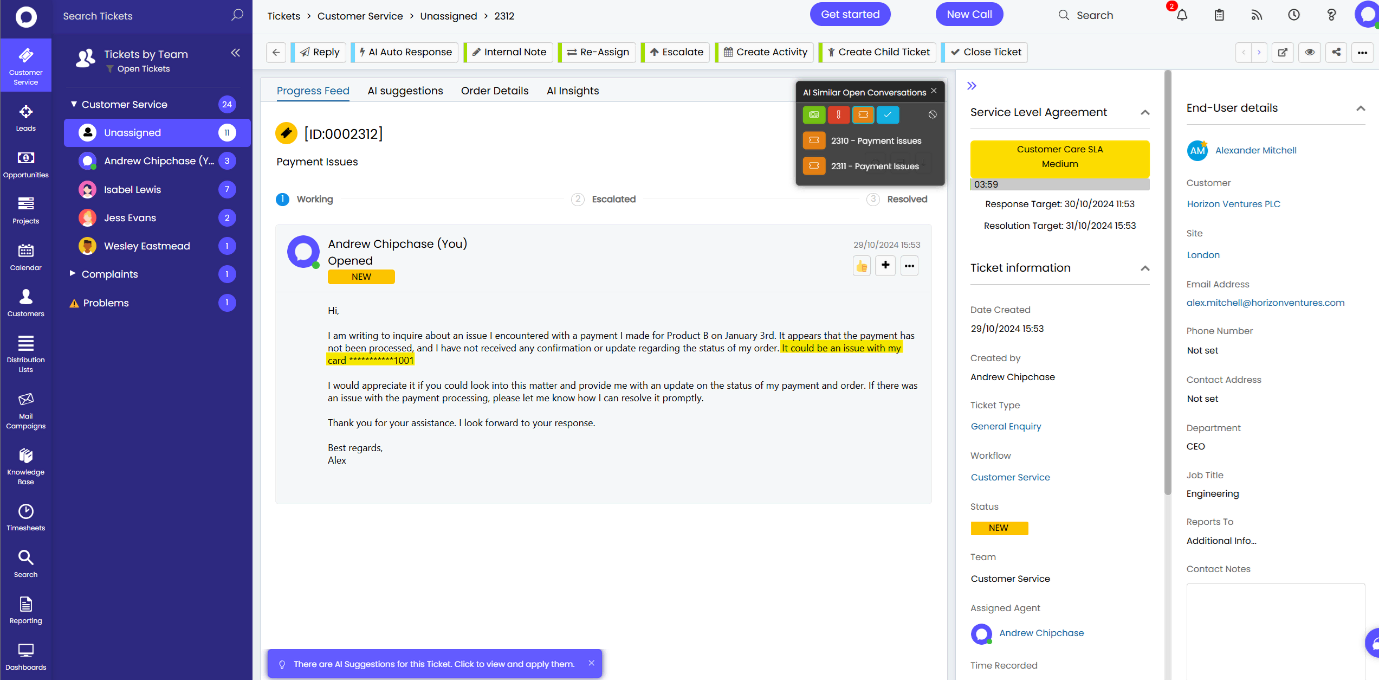
Task: Open Horizon Ventures PLC customer link
Action: pos(1233,204)
